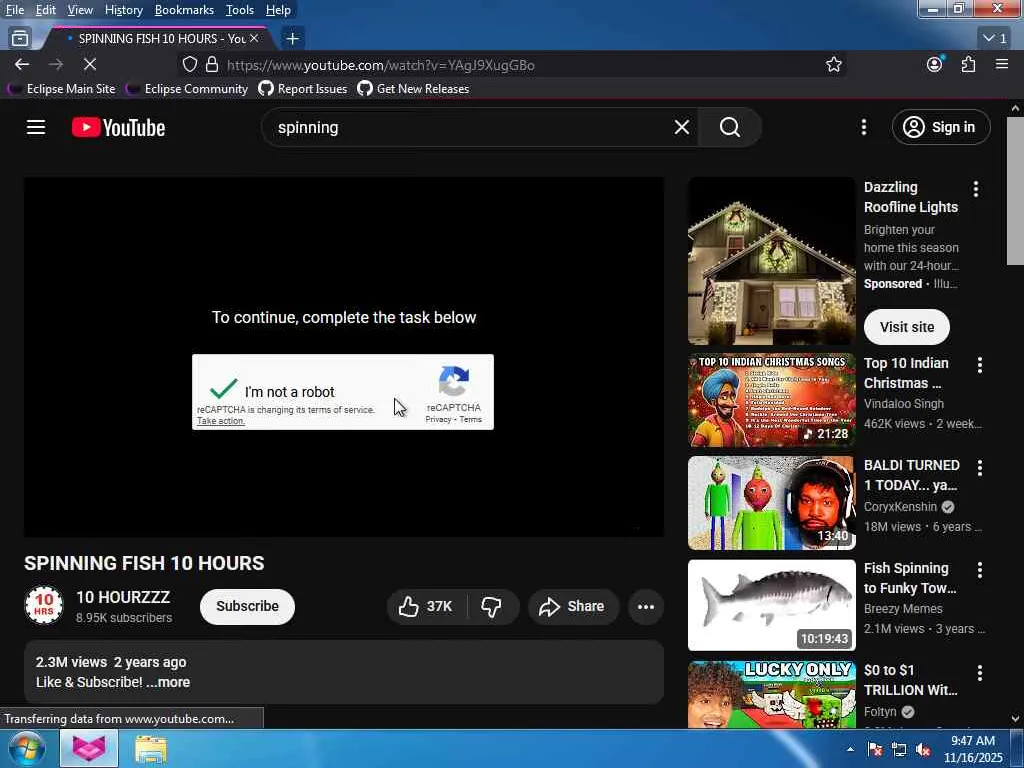
Task: Click the magnifier search button
Action: (x=729, y=127)
